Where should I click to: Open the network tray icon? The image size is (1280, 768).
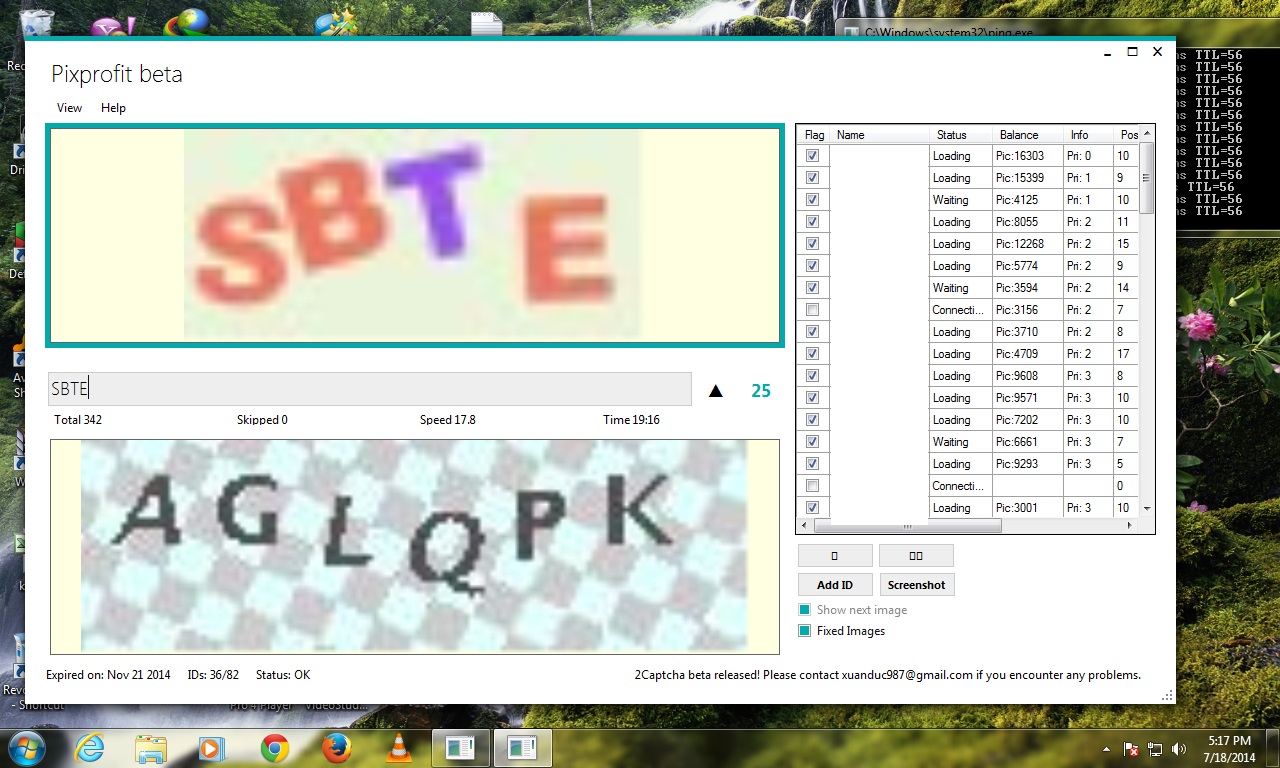pyautogui.click(x=1155, y=748)
